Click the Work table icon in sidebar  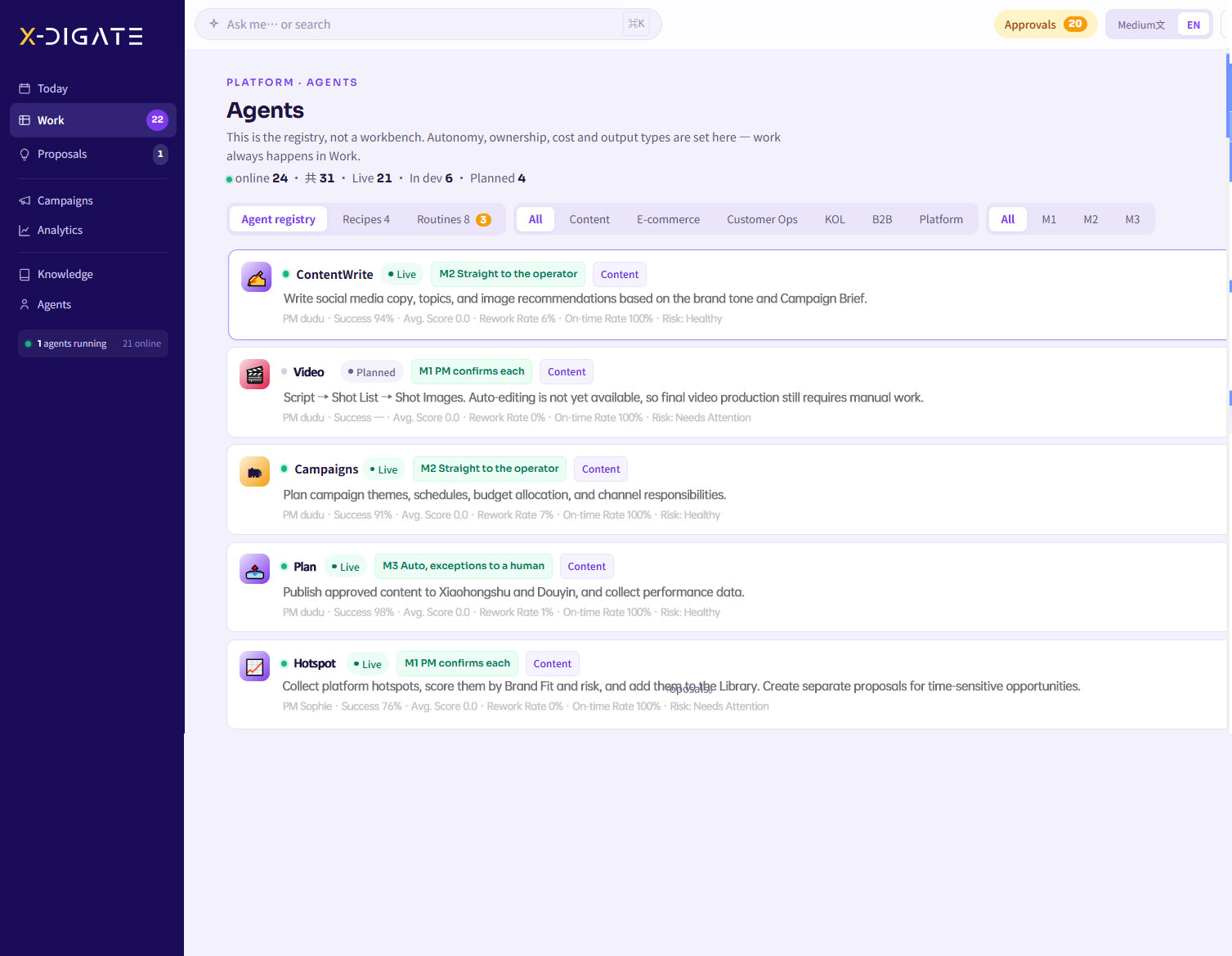coord(25,120)
